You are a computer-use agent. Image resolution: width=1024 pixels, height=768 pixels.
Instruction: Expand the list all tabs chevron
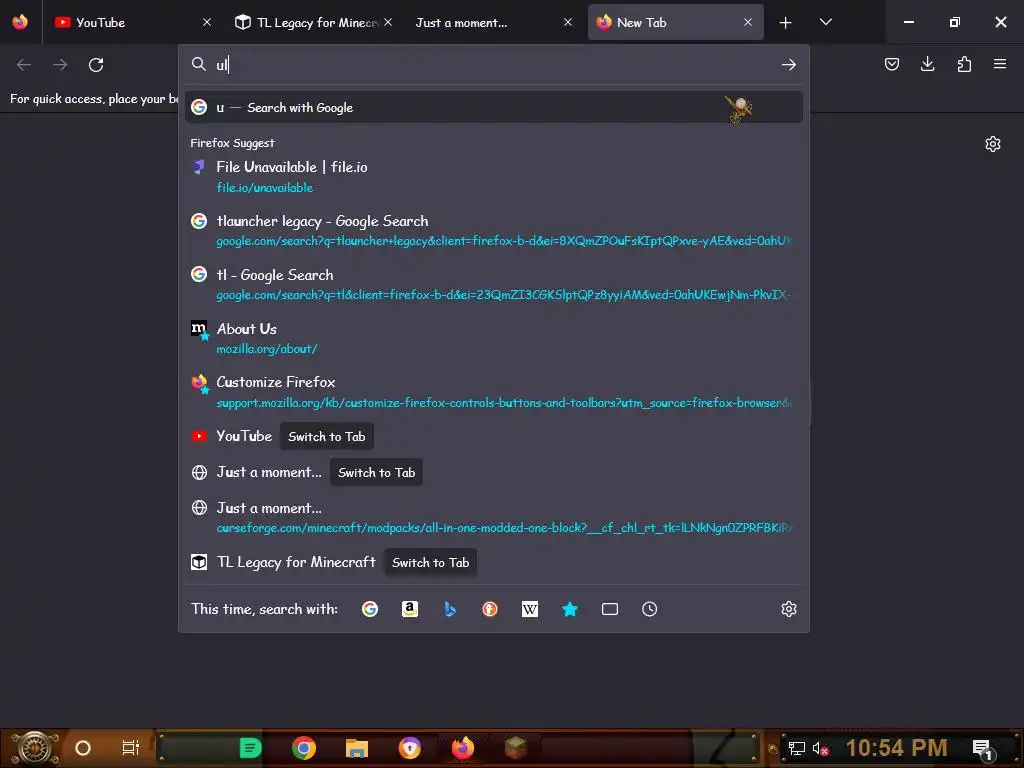click(x=825, y=22)
